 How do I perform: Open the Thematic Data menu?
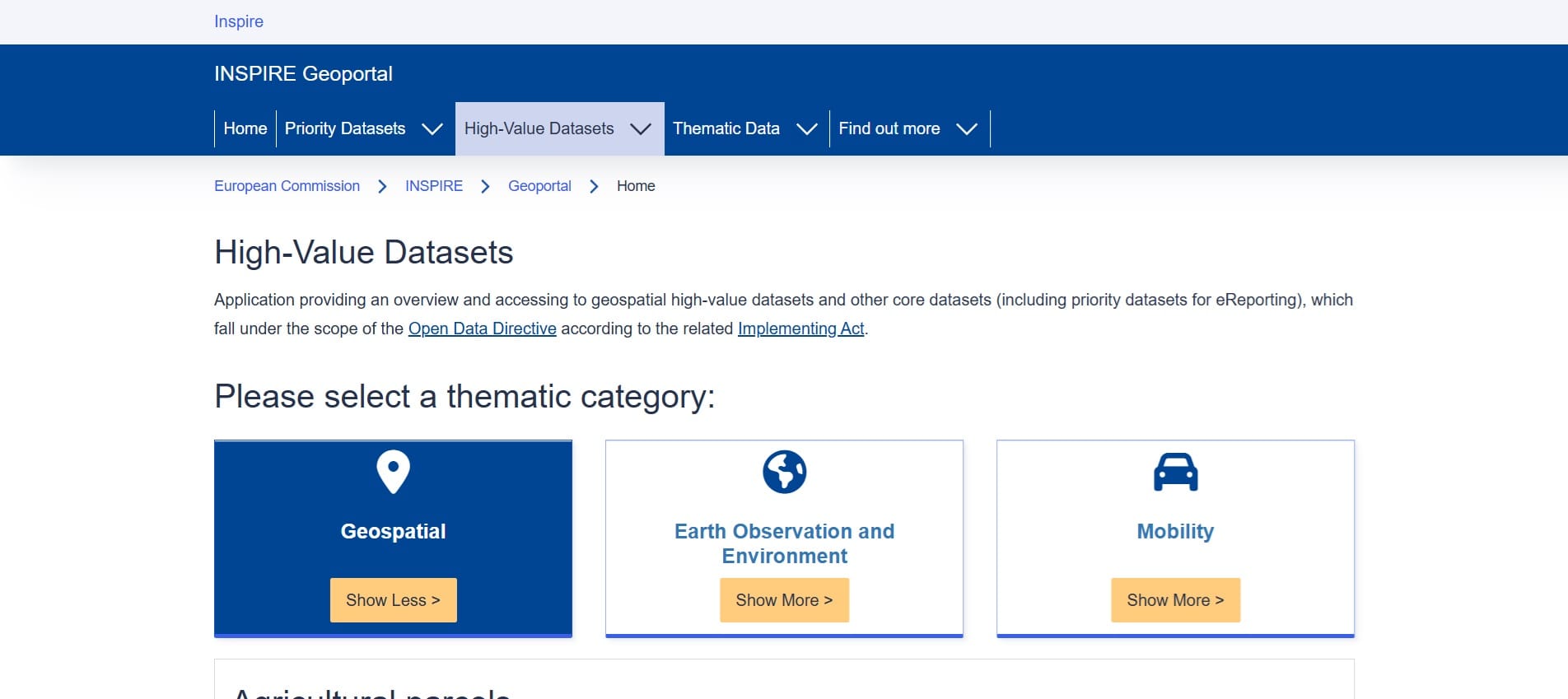[x=726, y=128]
